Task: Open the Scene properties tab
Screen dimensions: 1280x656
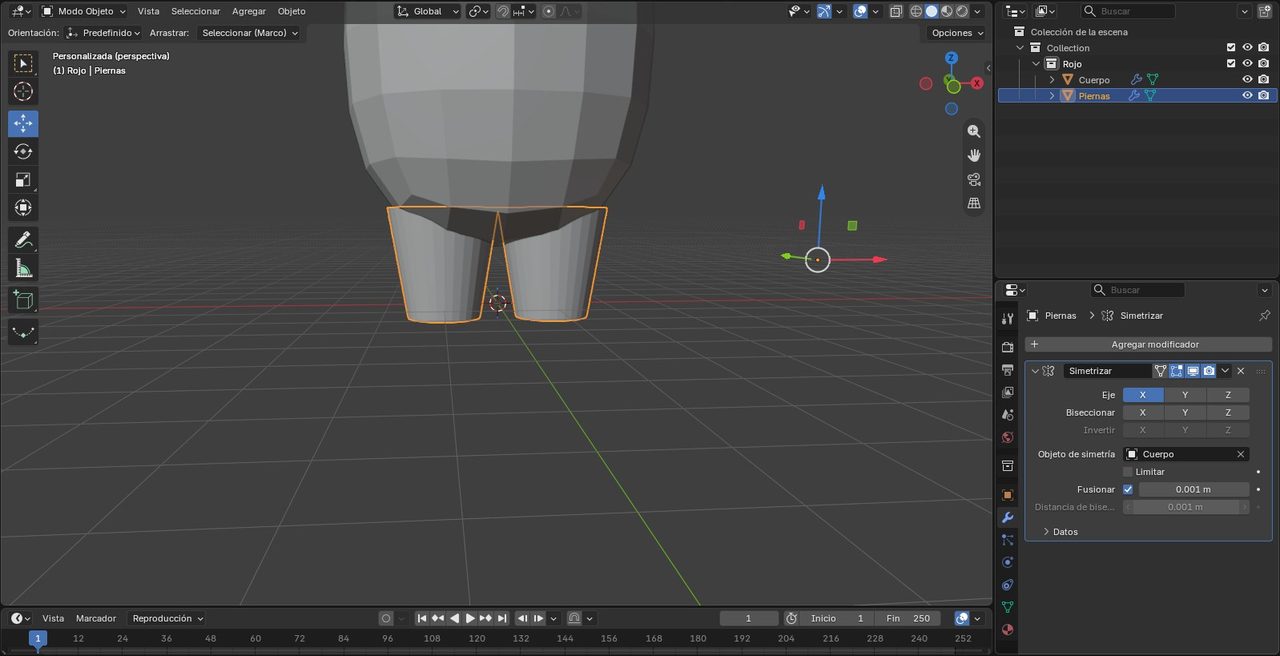Action: click(x=1007, y=415)
